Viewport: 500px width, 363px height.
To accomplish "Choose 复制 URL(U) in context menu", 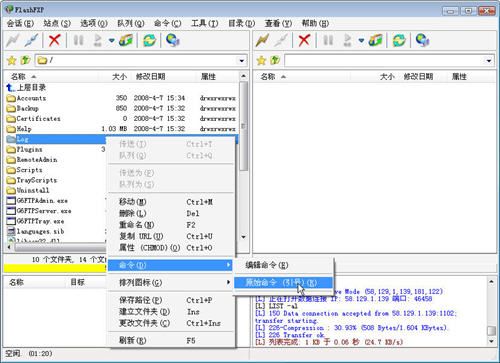I will pyautogui.click(x=171, y=236).
